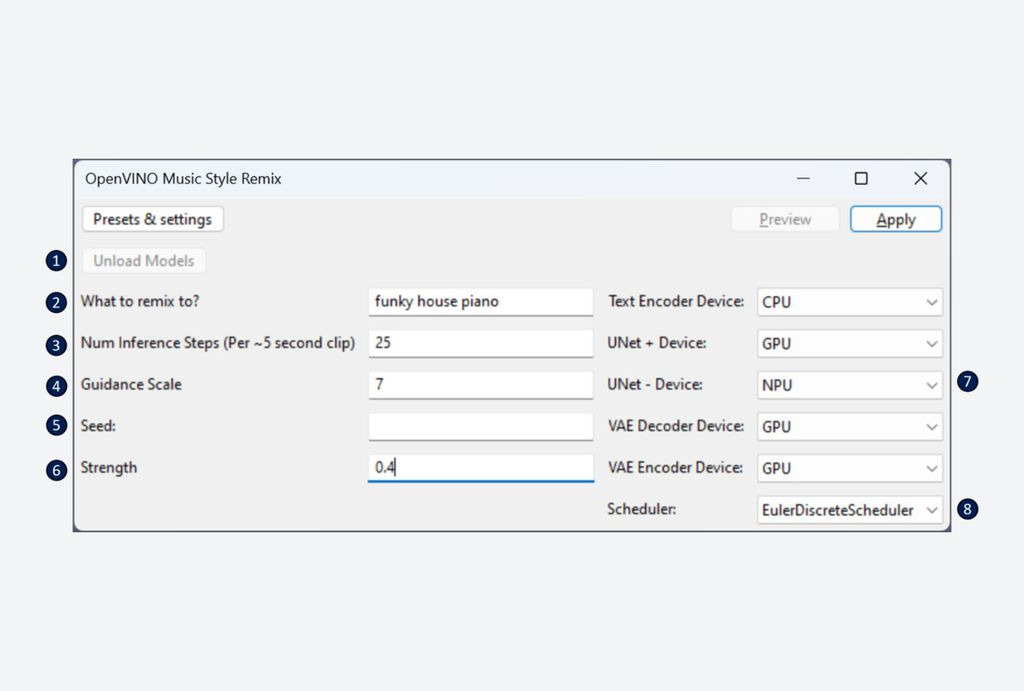Expand the UNet + Device dropdown
1024x691 pixels.
[x=850, y=344]
